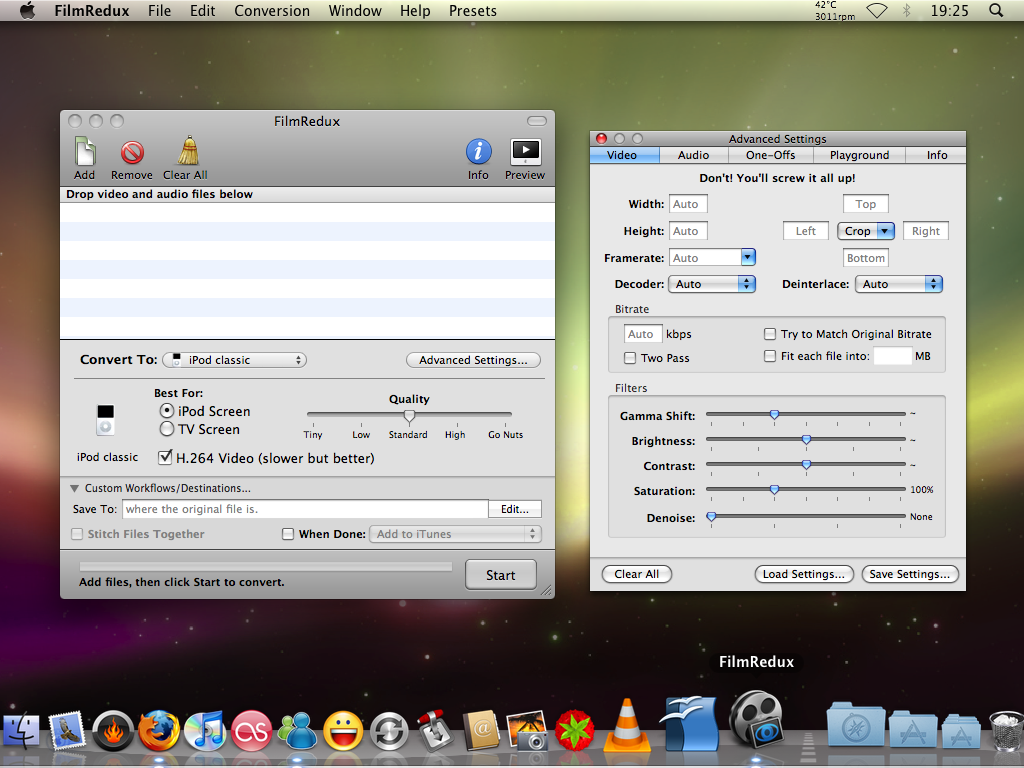Collapse Custom Workflows/Destinations disclosure triangle
The image size is (1024, 768).
point(75,488)
